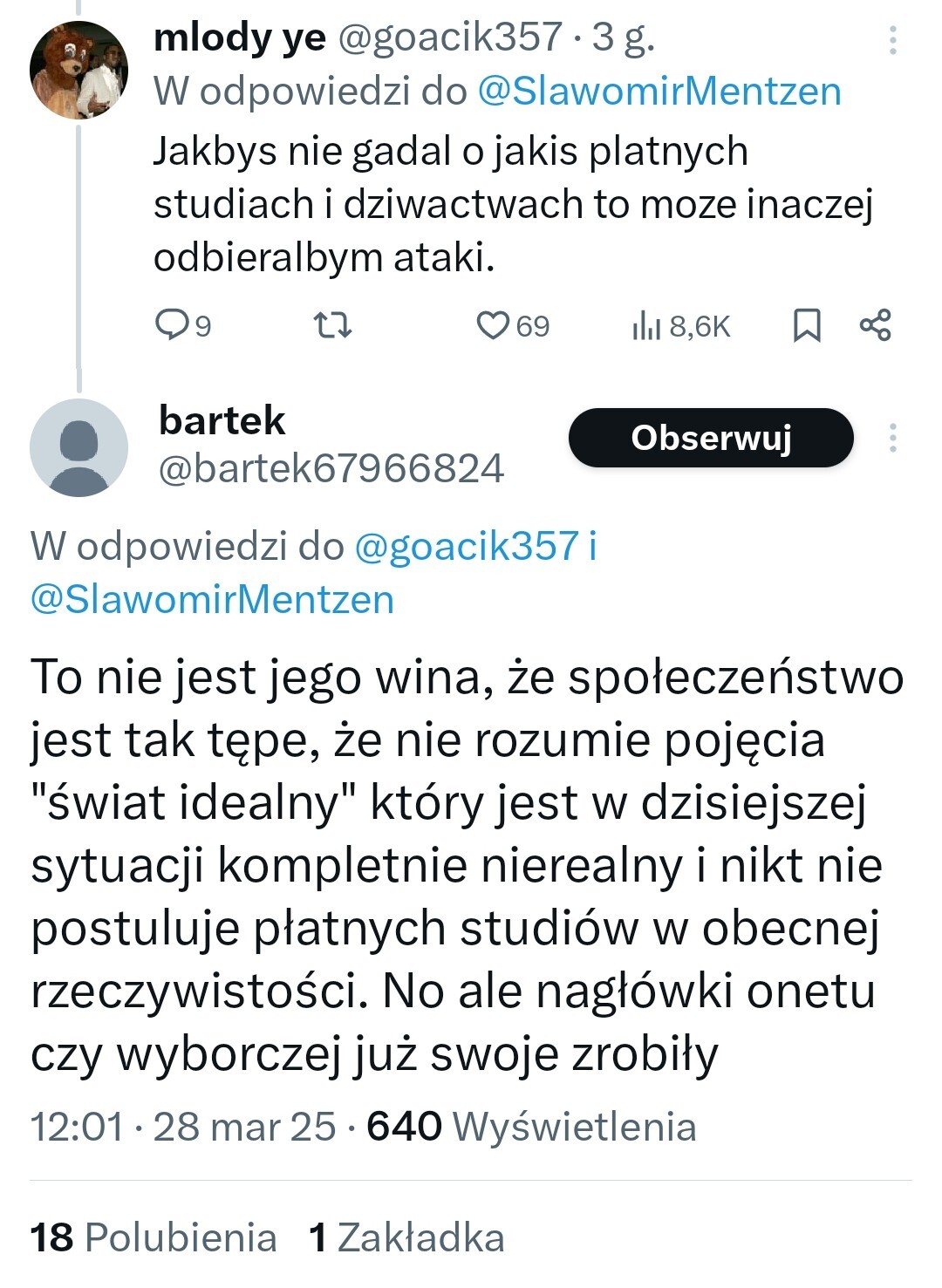Image resolution: width=942 pixels, height=1288 pixels.
Task: Open more options menu for bartek's tweet
Action: coord(893,438)
